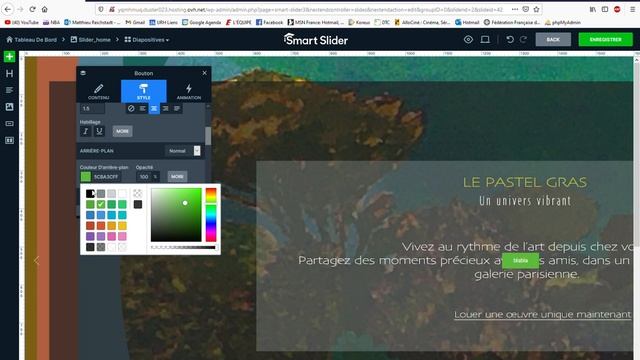Viewport: 640px width, 360px height.
Task: Pick the dark gray swatch below transparent
Action: pyautogui.click(x=138, y=204)
